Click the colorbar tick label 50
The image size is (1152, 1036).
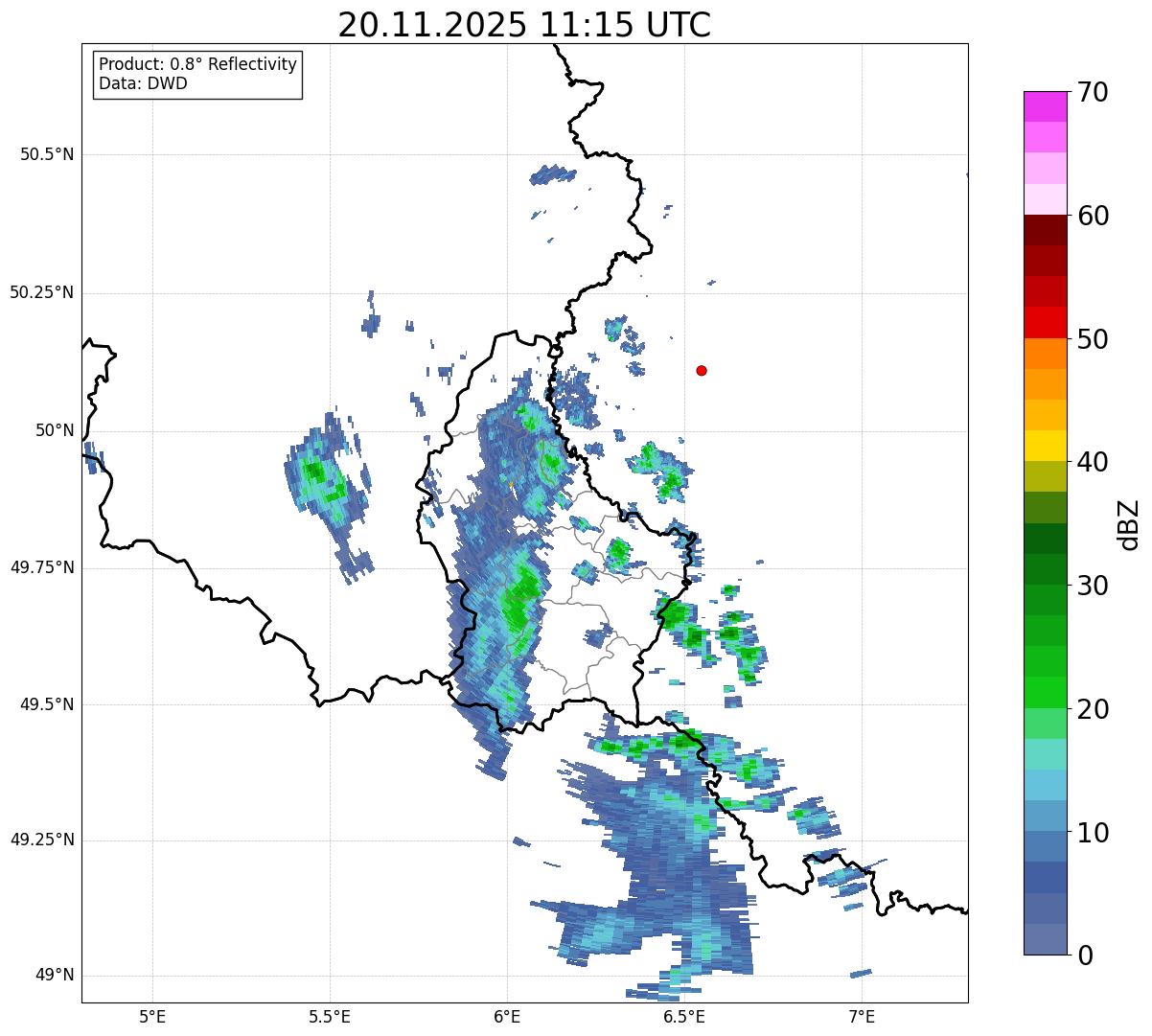[x=1093, y=339]
